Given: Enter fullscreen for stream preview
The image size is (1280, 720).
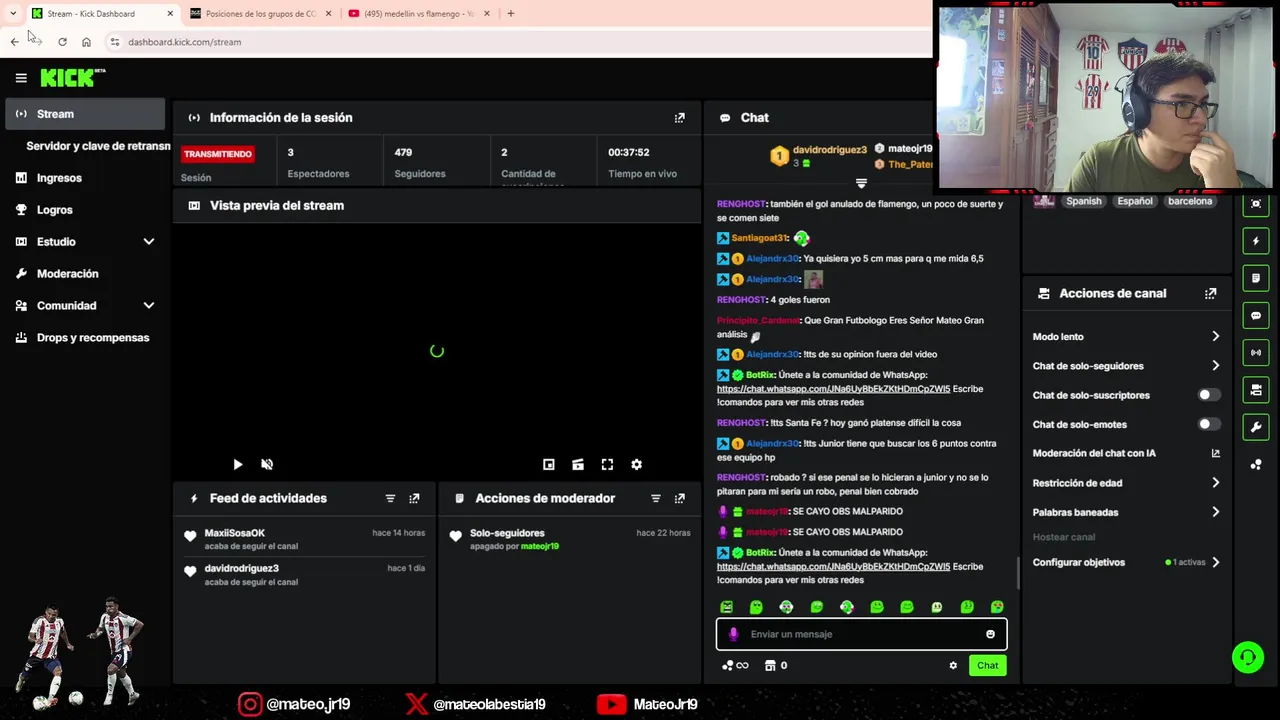Looking at the screenshot, I should click(607, 465).
